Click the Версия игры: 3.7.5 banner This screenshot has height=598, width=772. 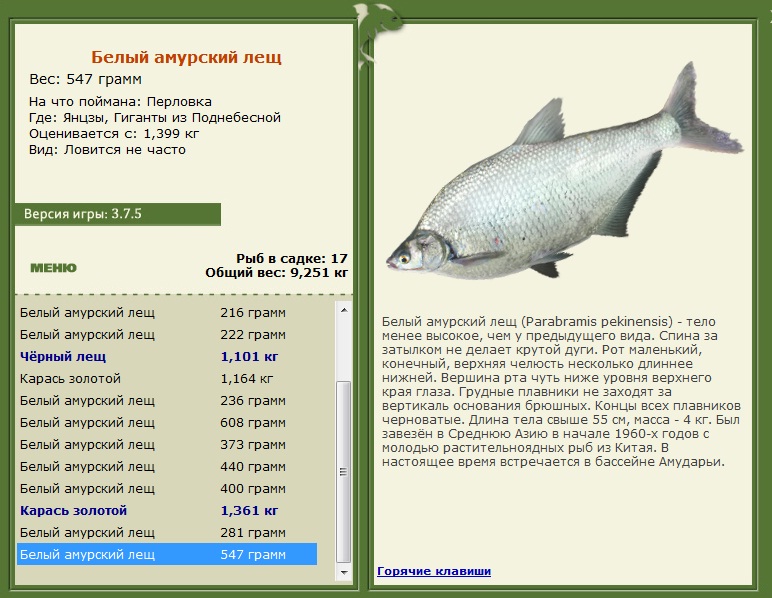tap(118, 214)
